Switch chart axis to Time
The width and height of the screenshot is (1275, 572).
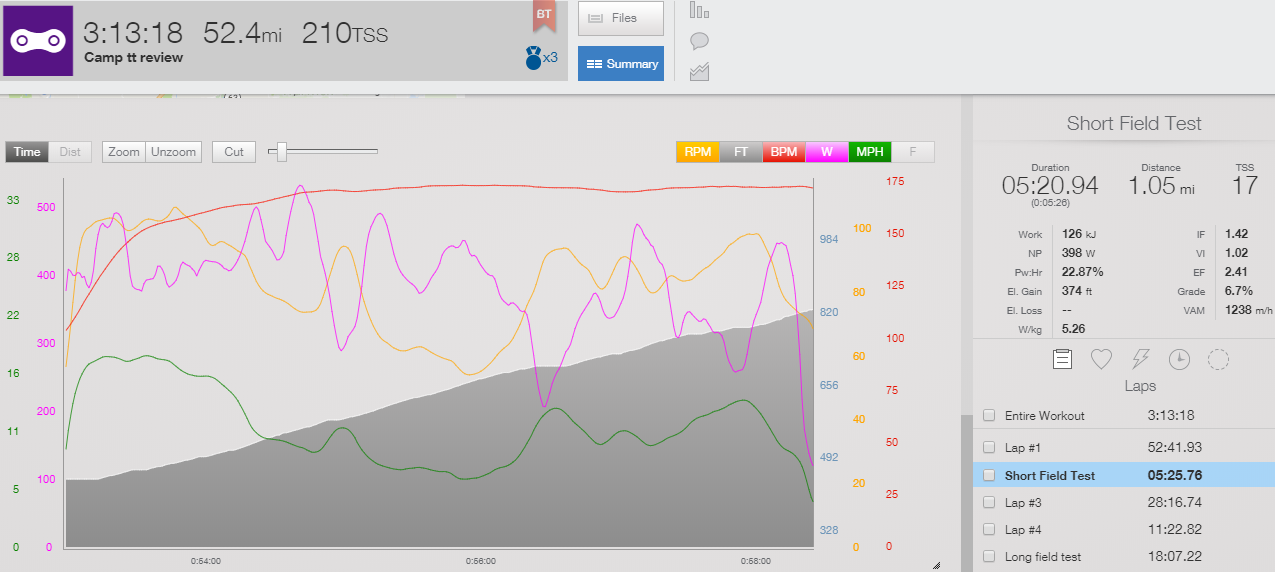(27, 152)
